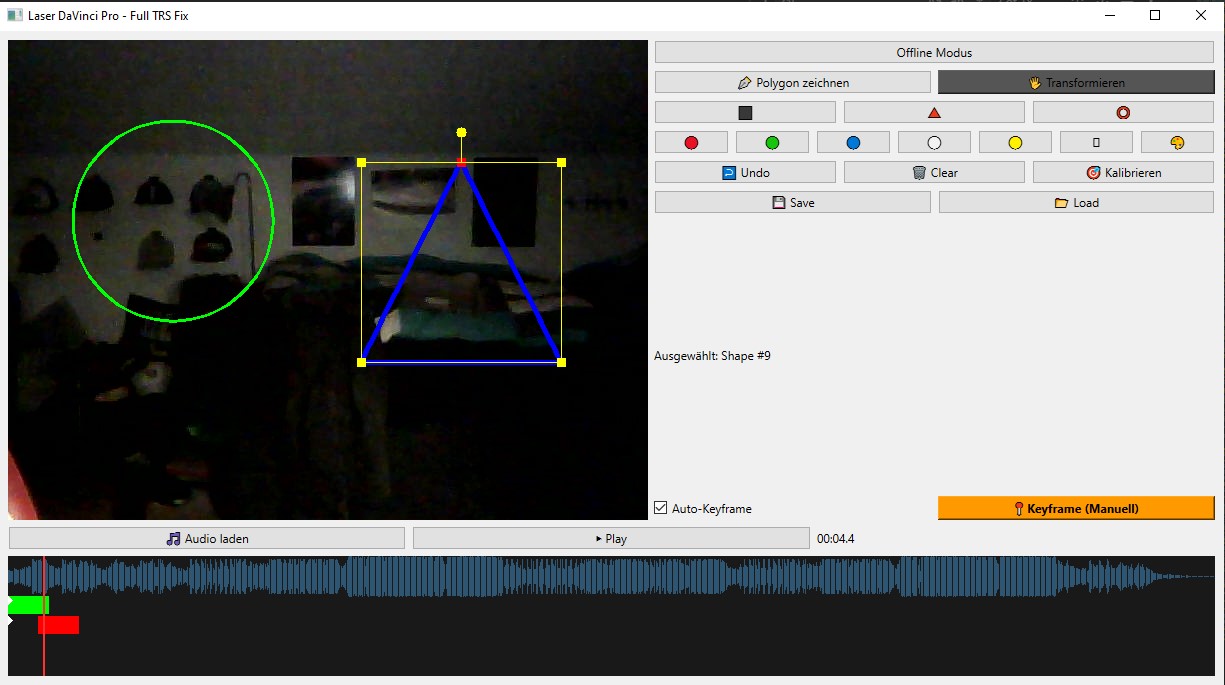The width and height of the screenshot is (1225, 685).
Task: Click the app icon in title bar
Action: [x=15, y=15]
